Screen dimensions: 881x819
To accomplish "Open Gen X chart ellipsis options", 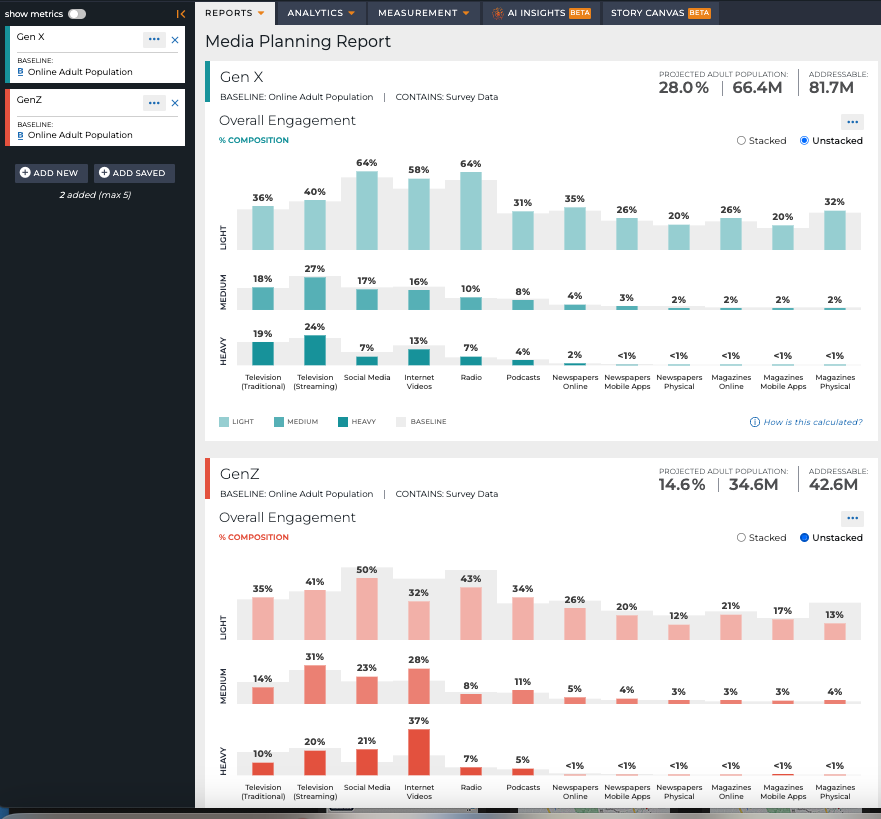I will point(852,122).
